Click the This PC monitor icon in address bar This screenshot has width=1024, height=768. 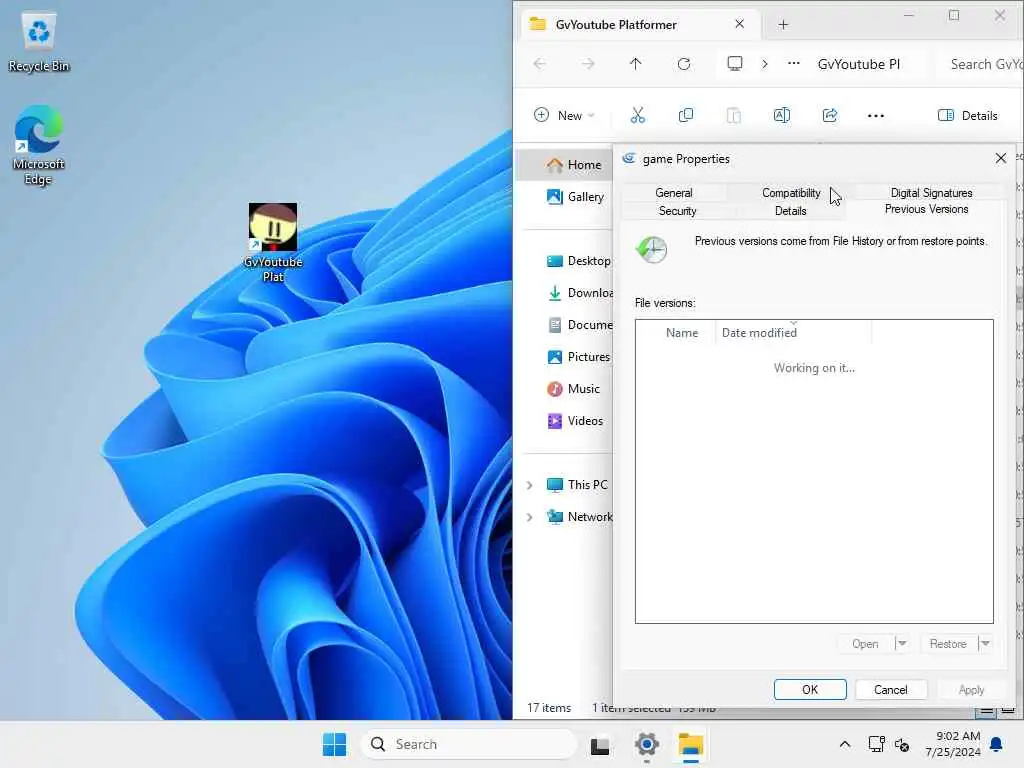click(735, 63)
